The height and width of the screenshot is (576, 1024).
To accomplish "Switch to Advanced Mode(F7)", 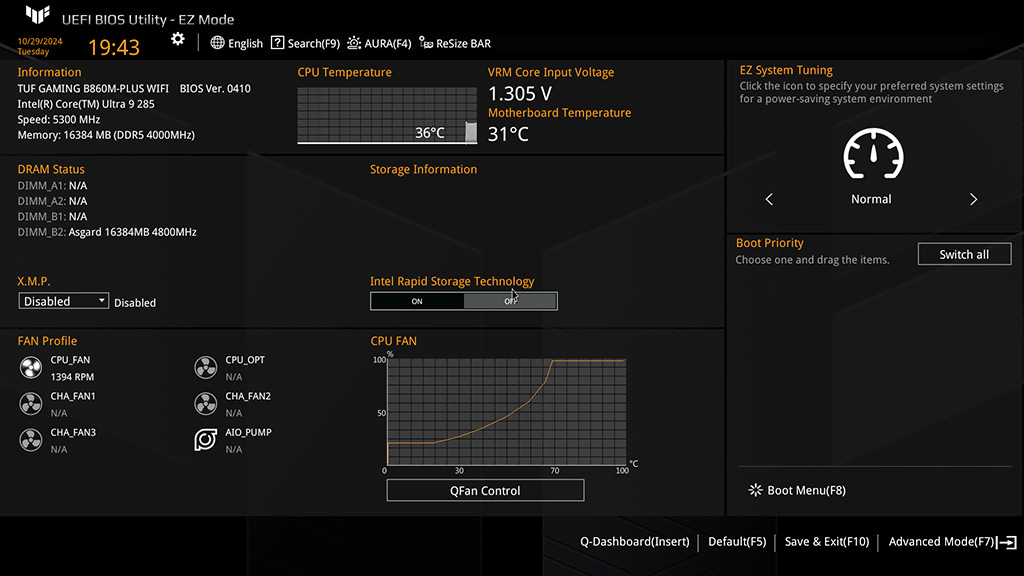I will (950, 542).
